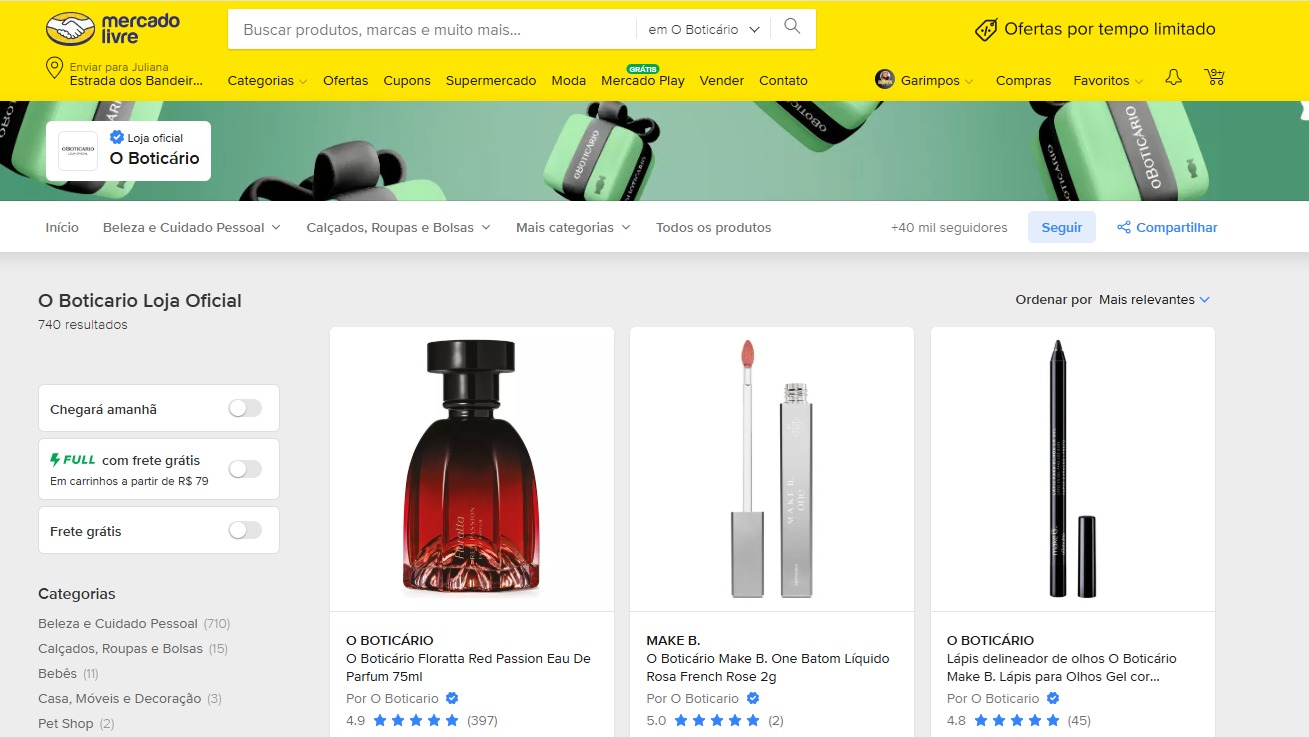Screen dimensions: 1309x737
Task: Click the delivery location pin icon
Action: pyautogui.click(x=55, y=69)
